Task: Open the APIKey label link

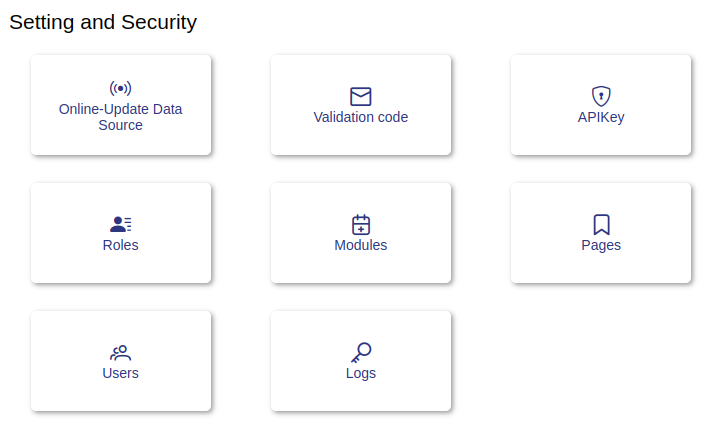Action: pos(601,117)
